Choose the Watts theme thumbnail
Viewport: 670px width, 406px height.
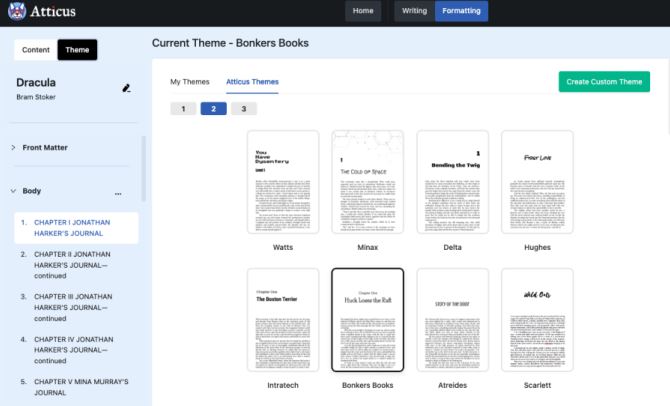pos(283,182)
